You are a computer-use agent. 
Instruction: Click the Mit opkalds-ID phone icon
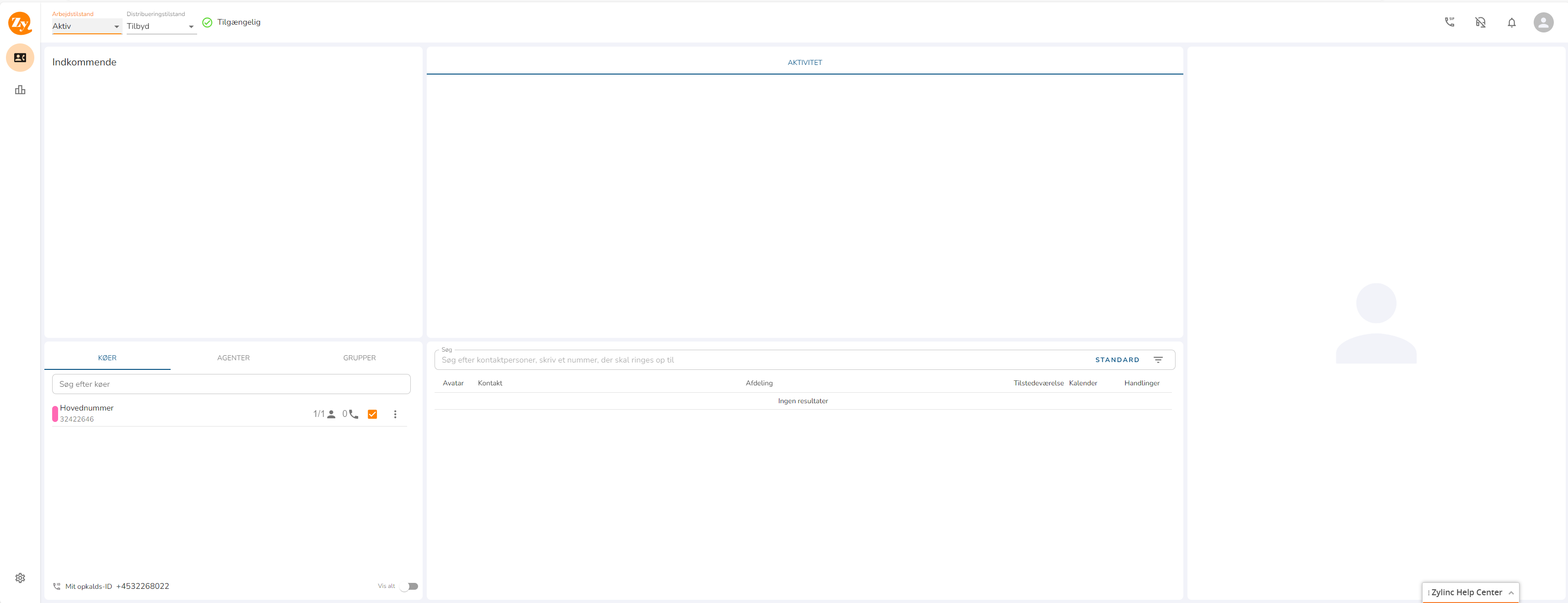[x=57, y=587]
